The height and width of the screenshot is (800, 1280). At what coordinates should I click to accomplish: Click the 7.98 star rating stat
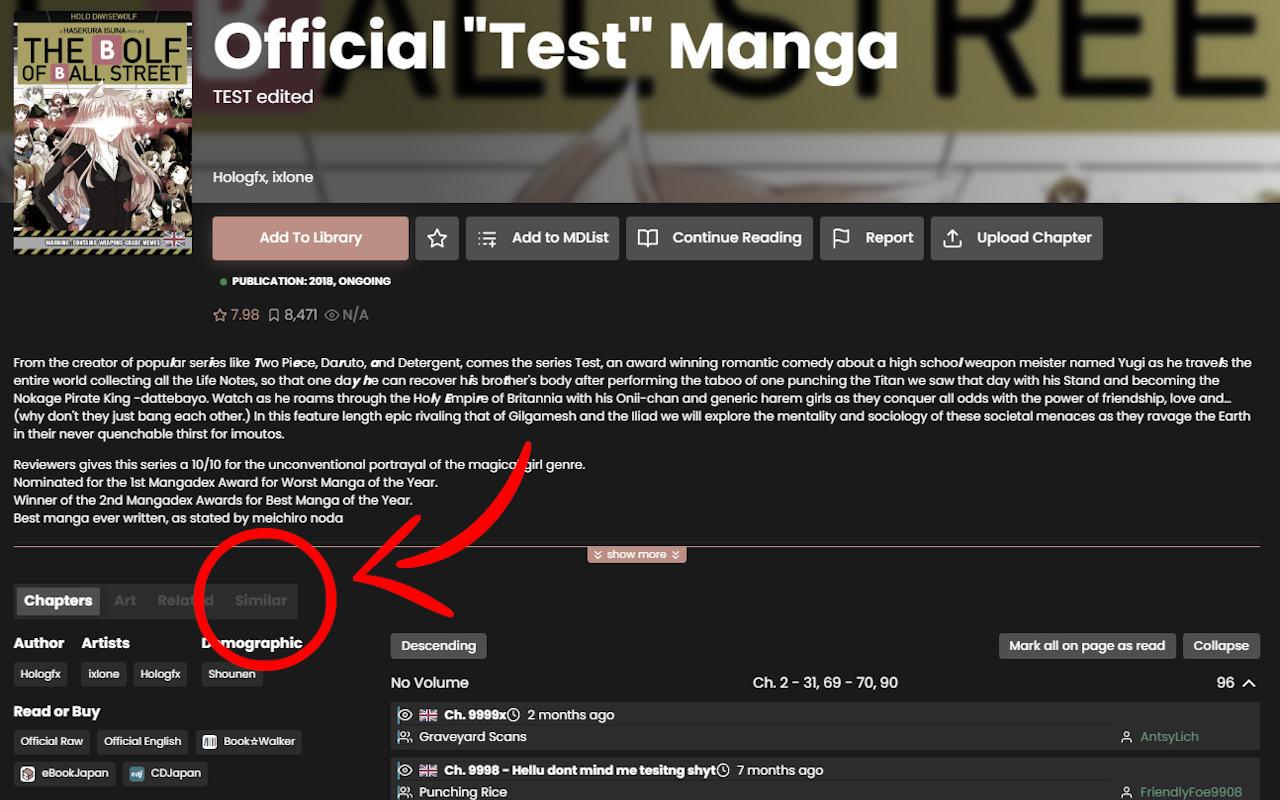(x=236, y=315)
